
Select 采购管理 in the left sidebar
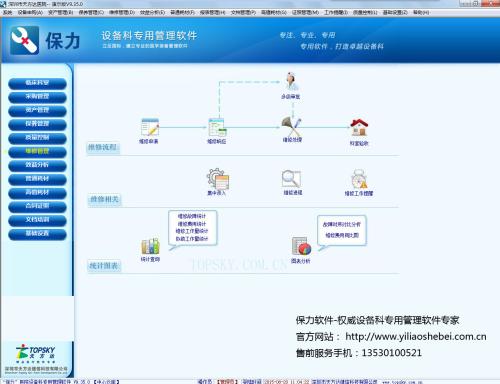coord(37,97)
